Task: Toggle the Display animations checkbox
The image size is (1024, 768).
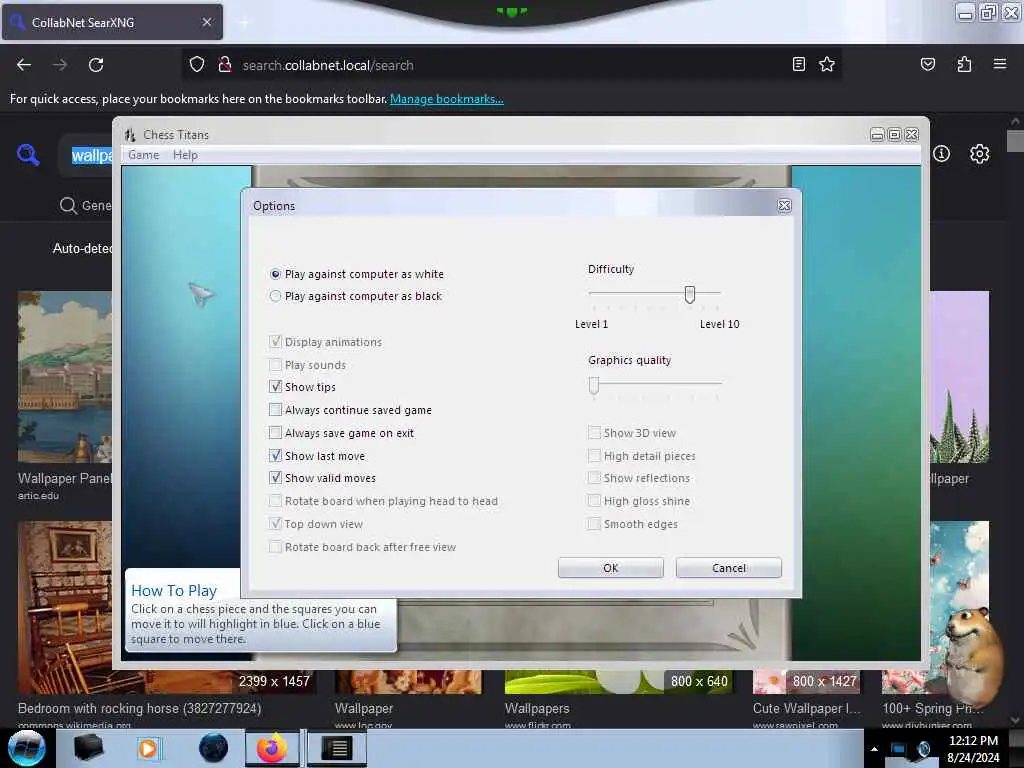Action: pos(275,342)
